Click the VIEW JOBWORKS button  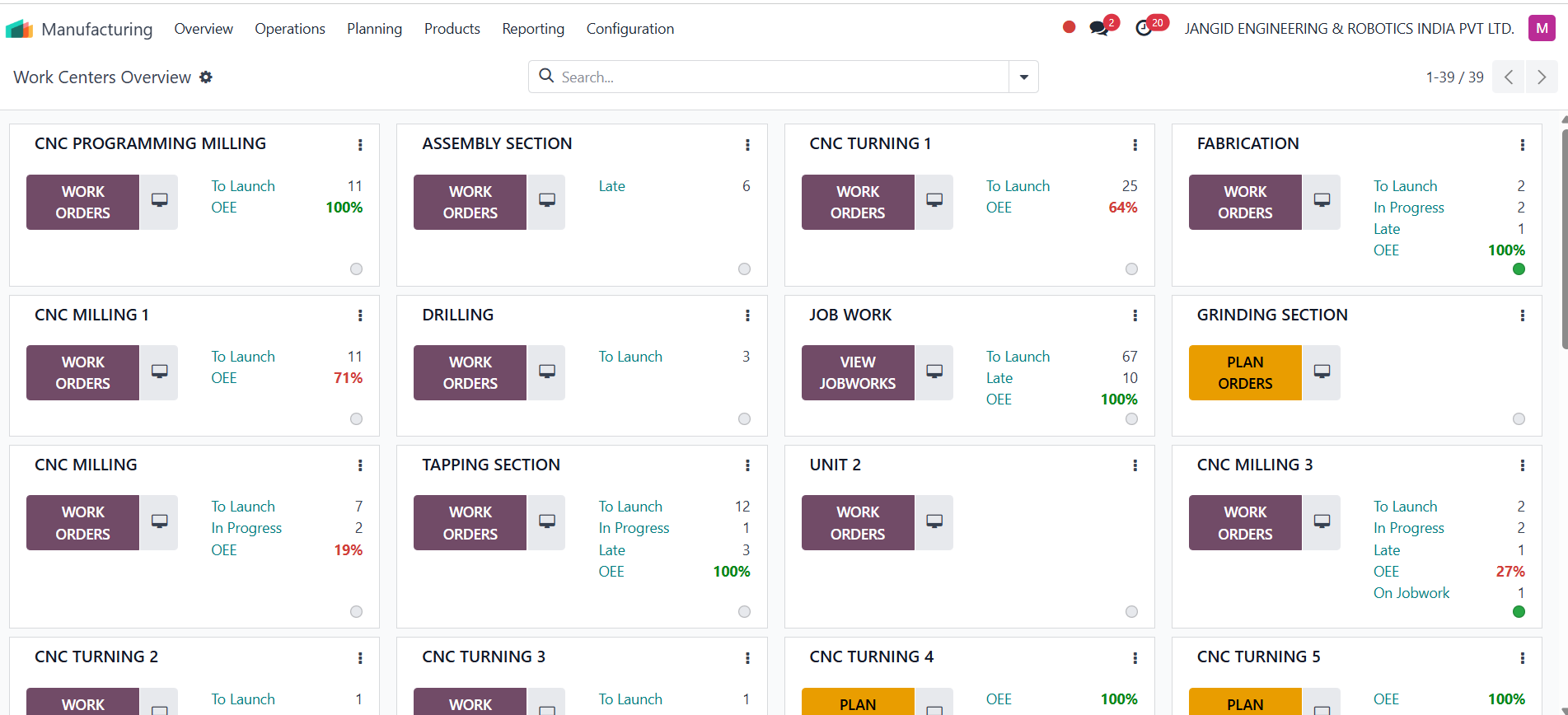[x=857, y=372]
